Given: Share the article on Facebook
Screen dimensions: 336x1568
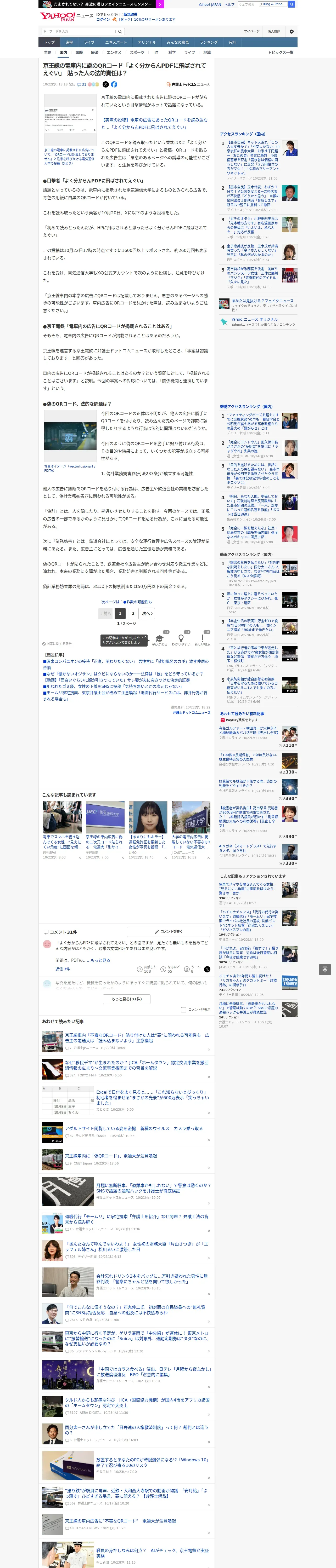Looking at the screenshot, I should 114,85.
